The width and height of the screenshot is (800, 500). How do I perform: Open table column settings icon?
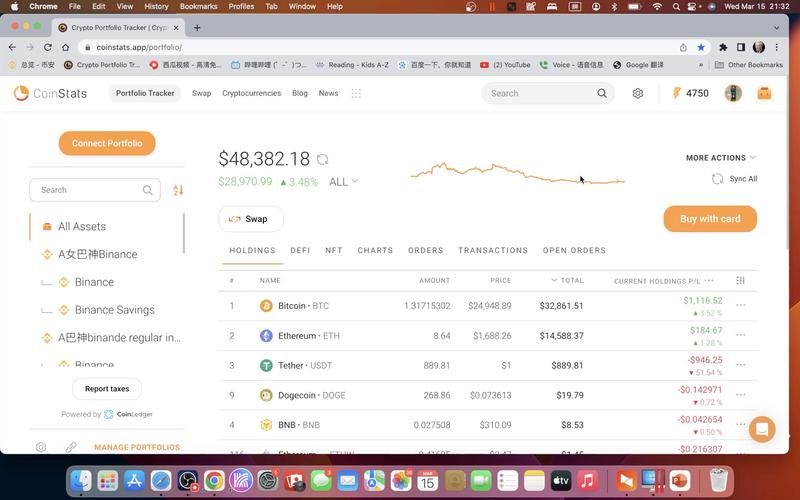(740, 280)
